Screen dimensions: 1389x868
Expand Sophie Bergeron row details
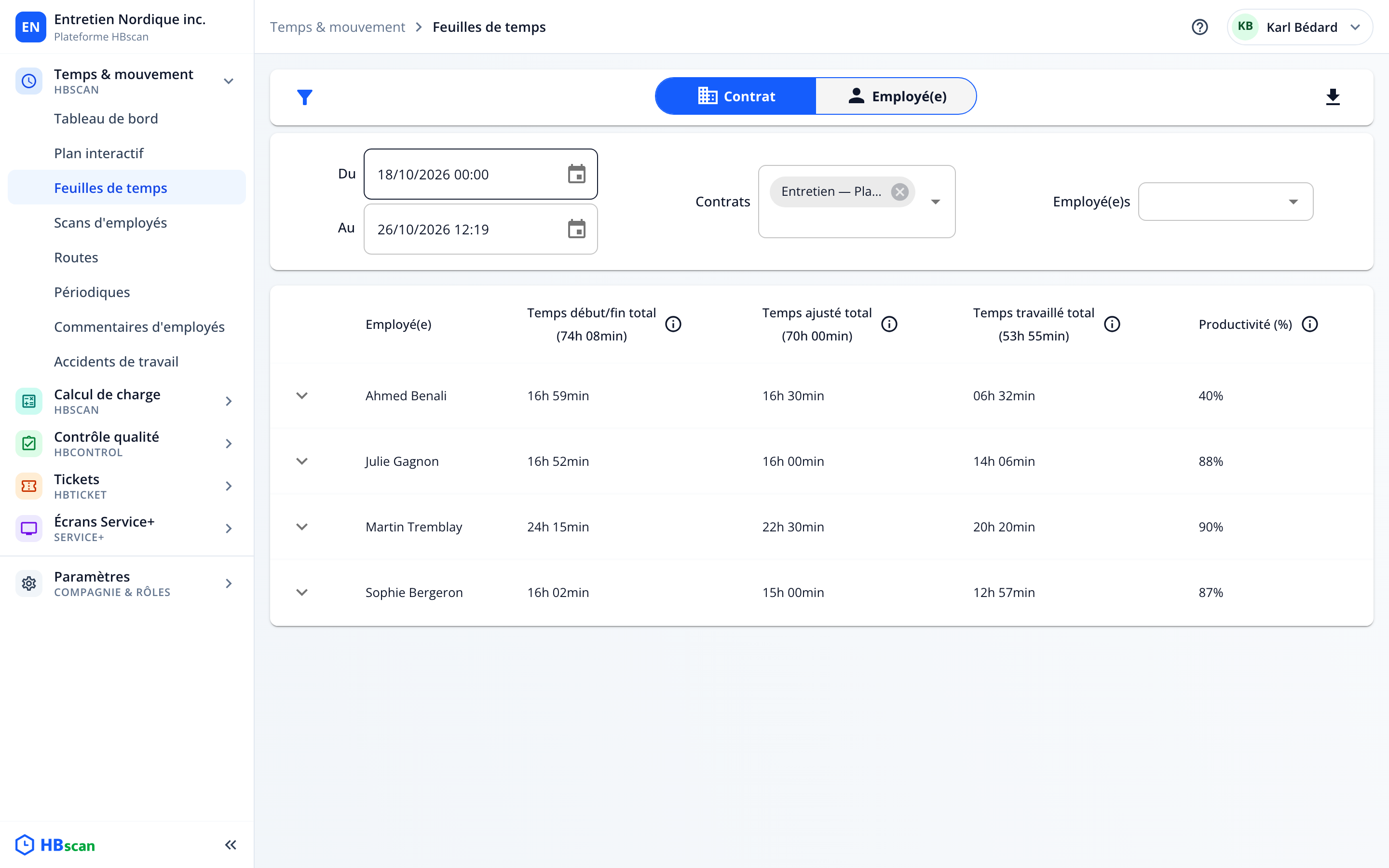(302, 592)
